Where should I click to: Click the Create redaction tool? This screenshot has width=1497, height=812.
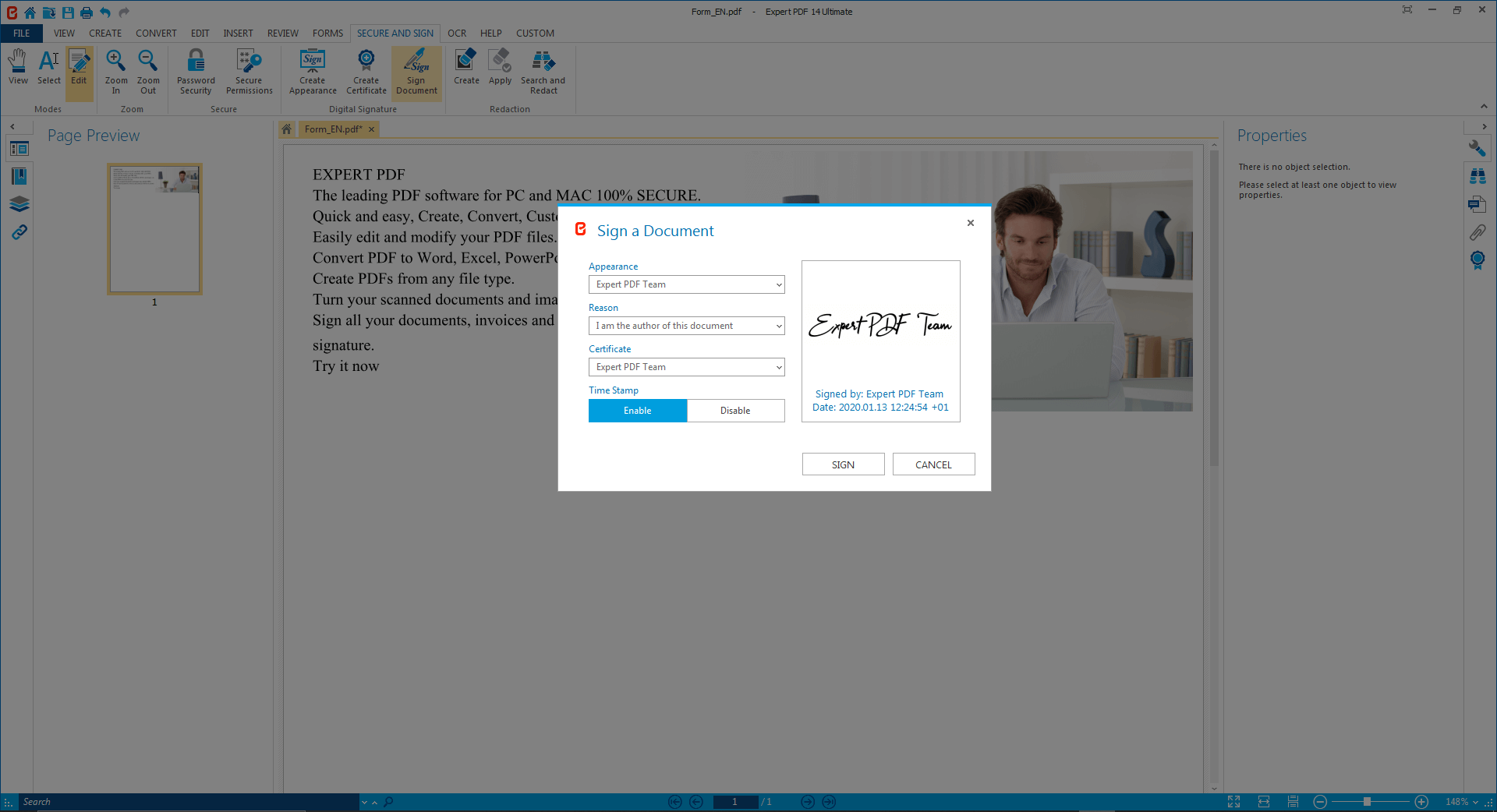coord(466,67)
